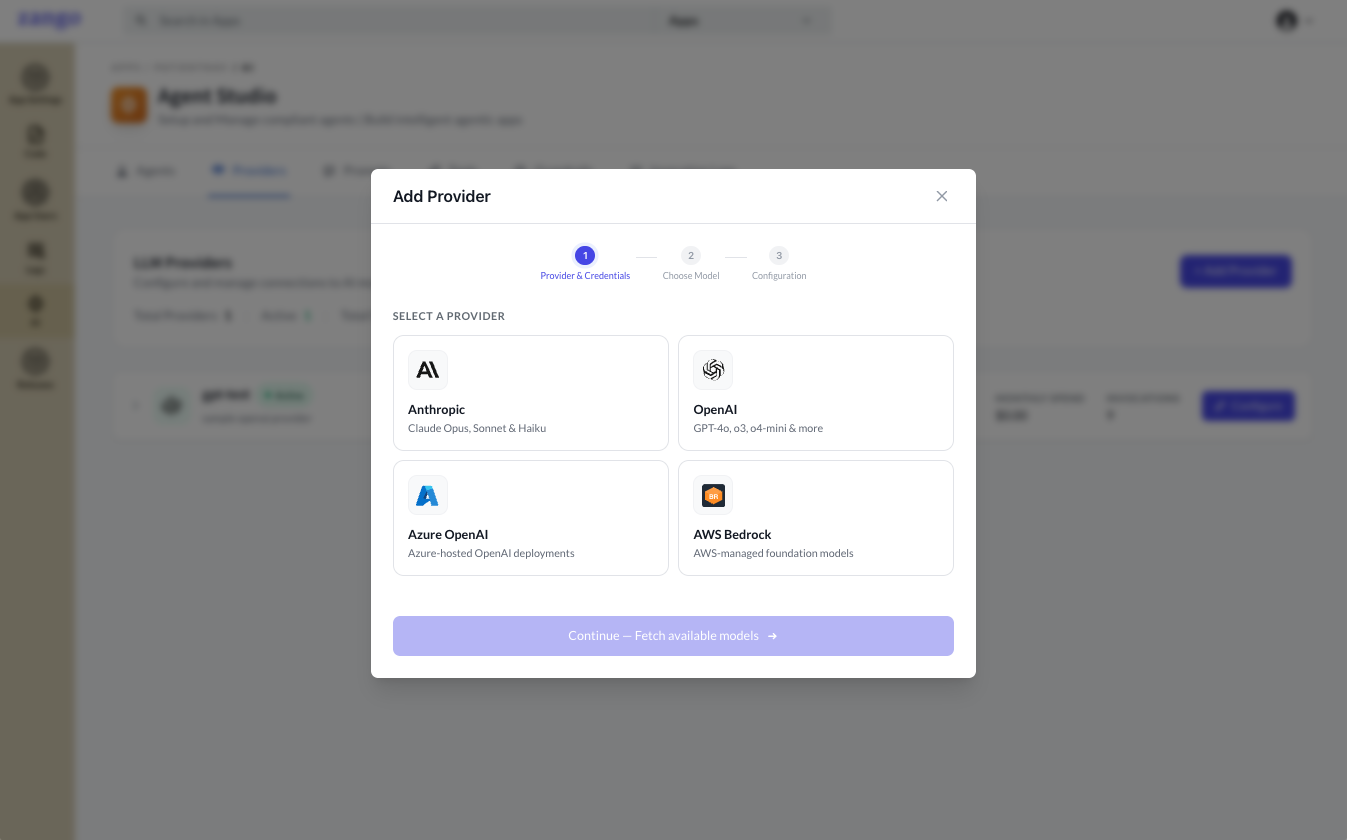Close the Add Provider dialog

(x=941, y=196)
